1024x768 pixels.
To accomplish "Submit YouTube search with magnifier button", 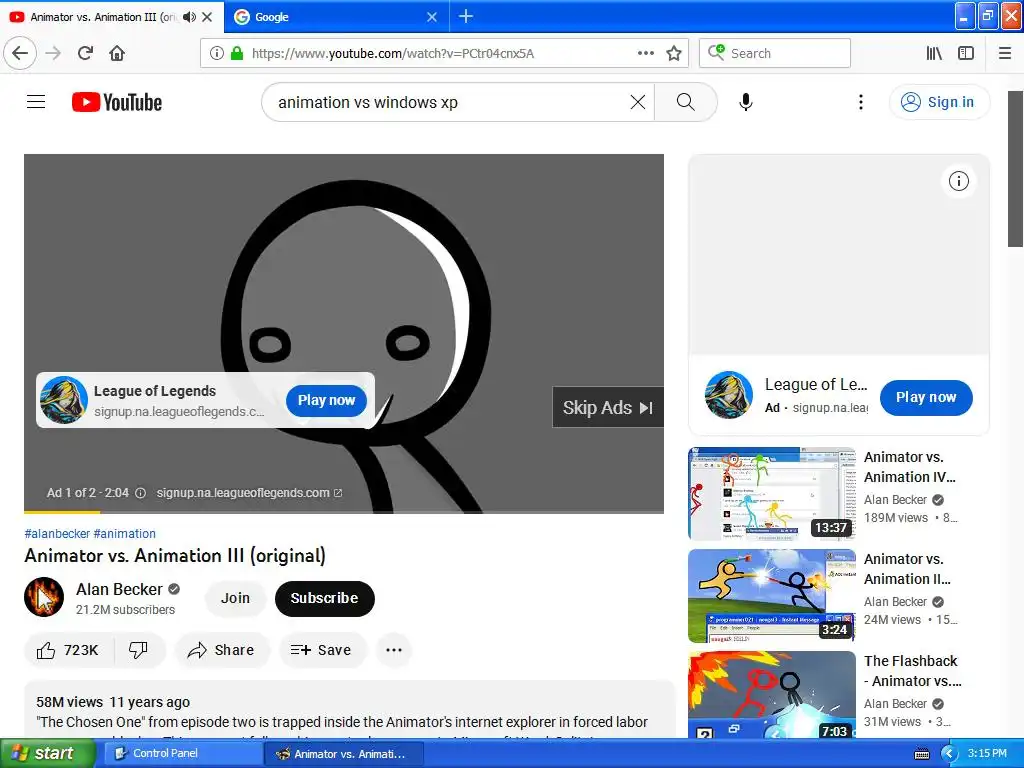I will [686, 102].
